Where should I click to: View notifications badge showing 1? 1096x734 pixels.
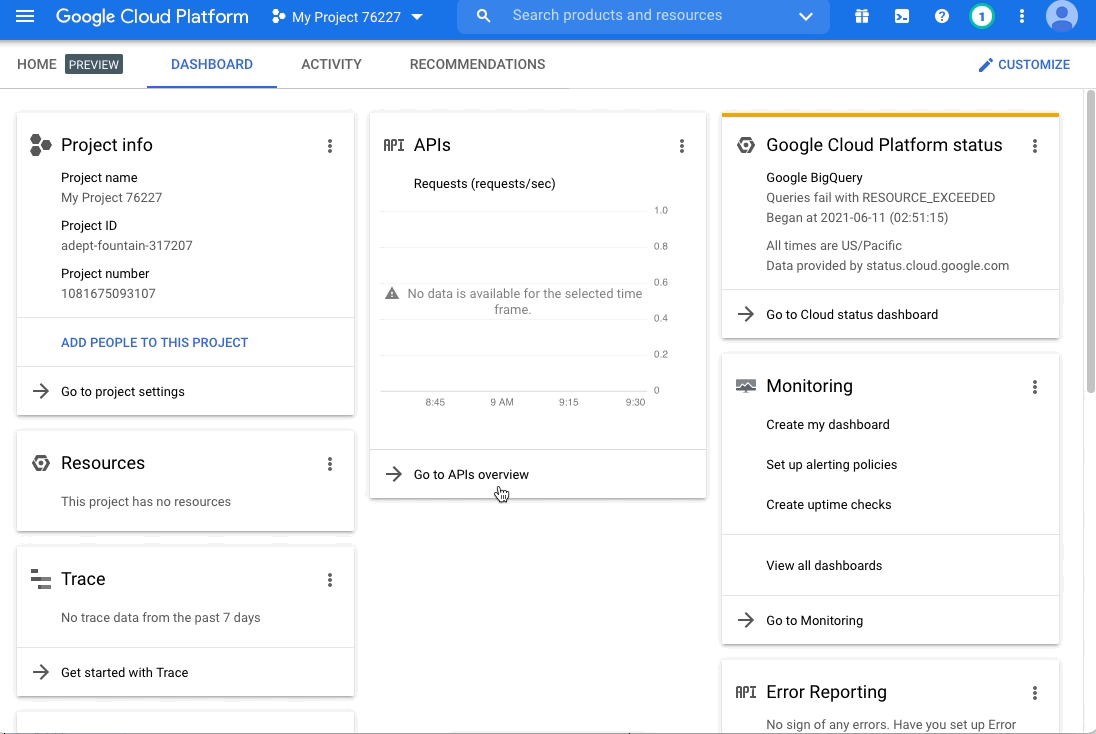tap(981, 16)
